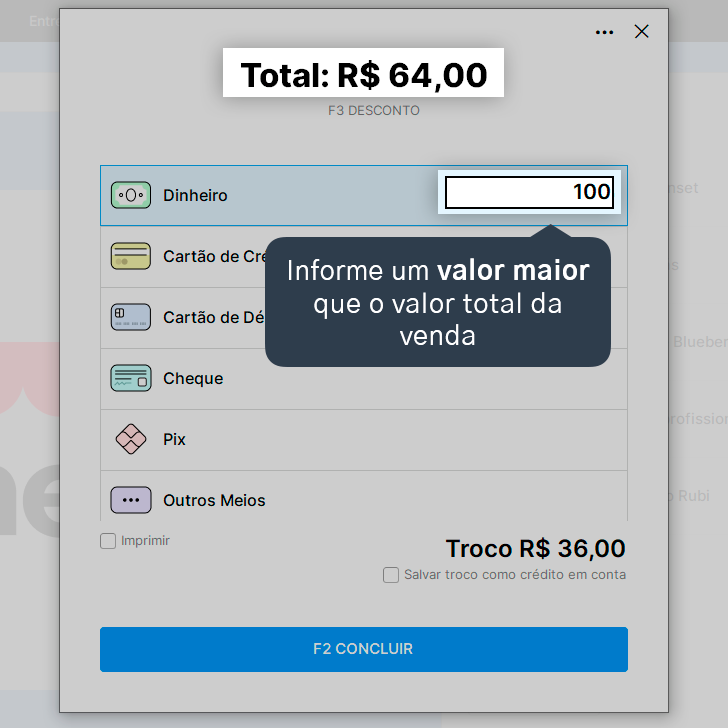Close the payment dialog with X
This screenshot has height=728, width=728.
(642, 32)
